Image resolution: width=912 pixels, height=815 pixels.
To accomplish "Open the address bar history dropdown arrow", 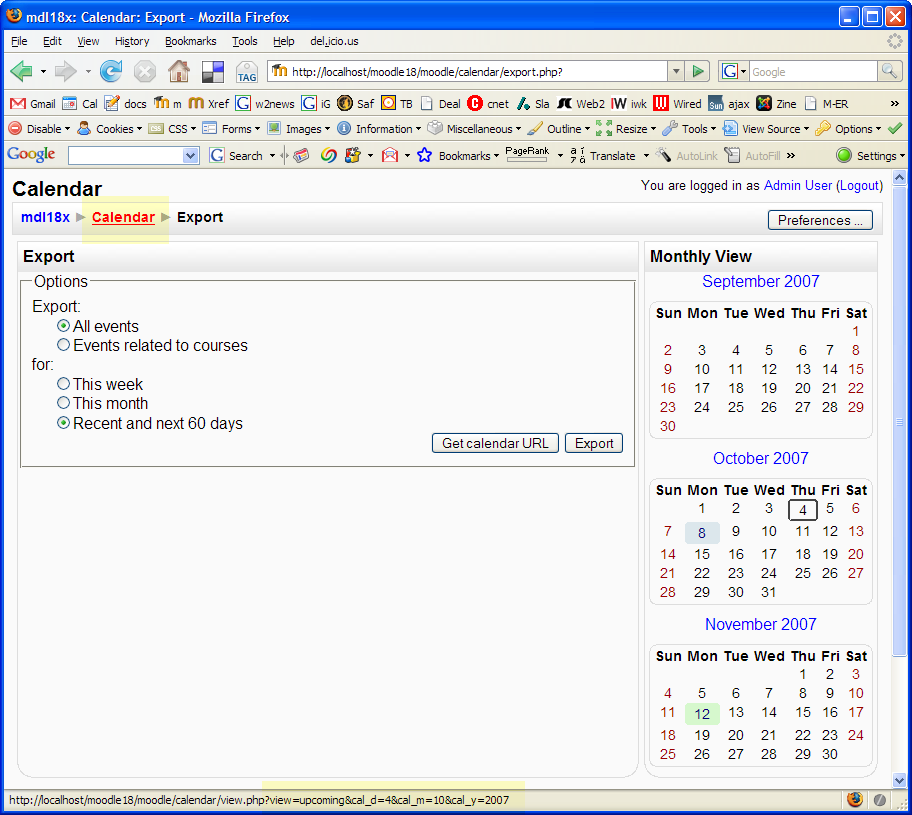I will point(676,72).
